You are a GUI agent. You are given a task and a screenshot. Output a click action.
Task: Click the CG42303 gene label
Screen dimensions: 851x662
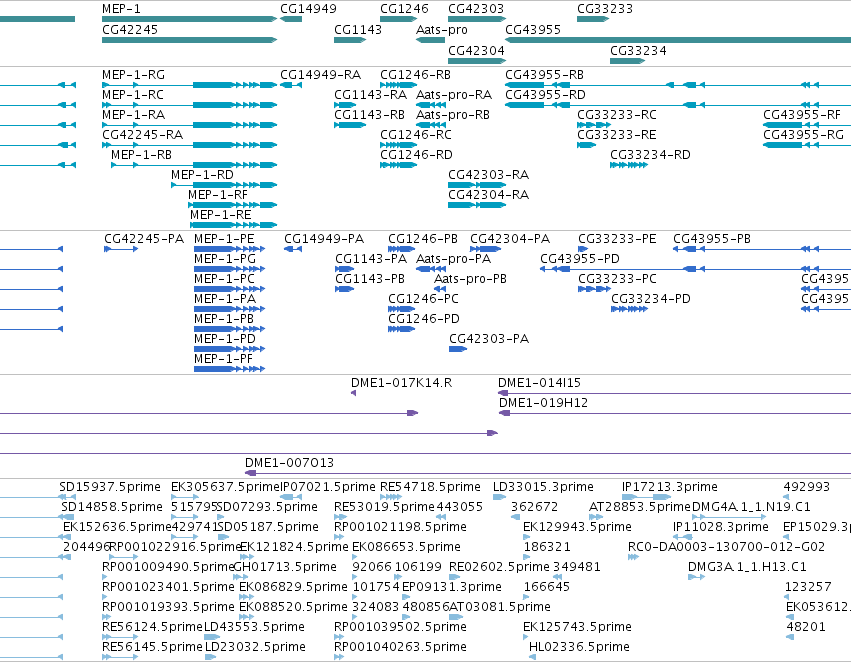(x=476, y=9)
